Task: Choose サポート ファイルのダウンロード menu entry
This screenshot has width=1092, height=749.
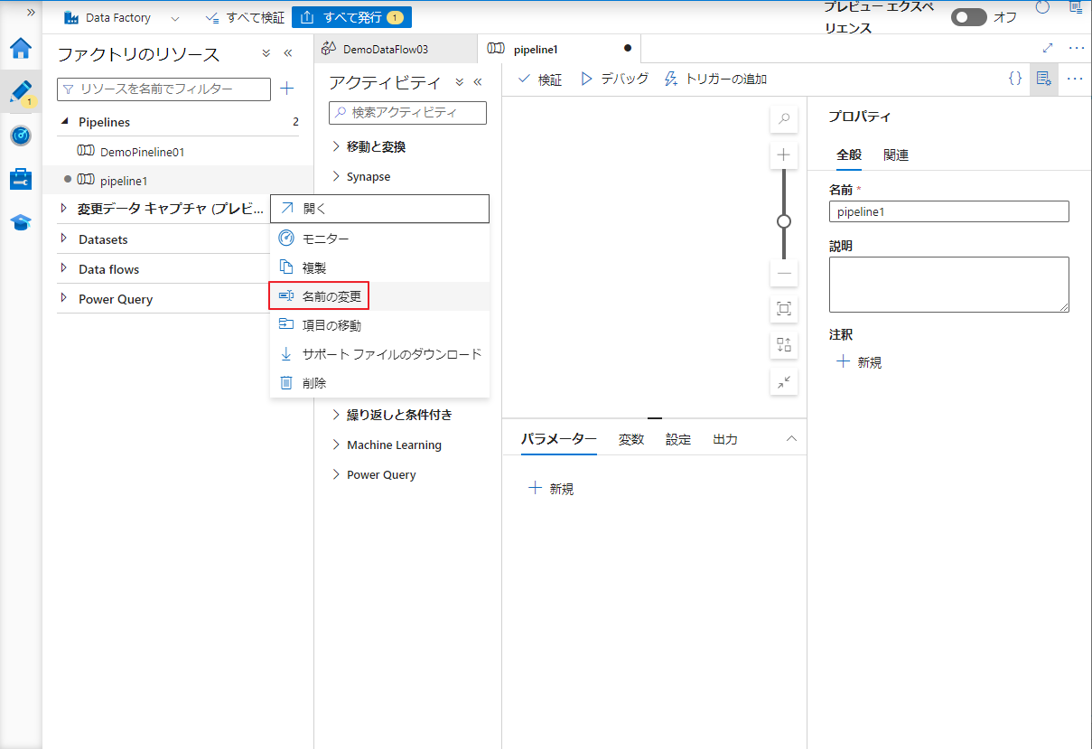Action: point(380,354)
